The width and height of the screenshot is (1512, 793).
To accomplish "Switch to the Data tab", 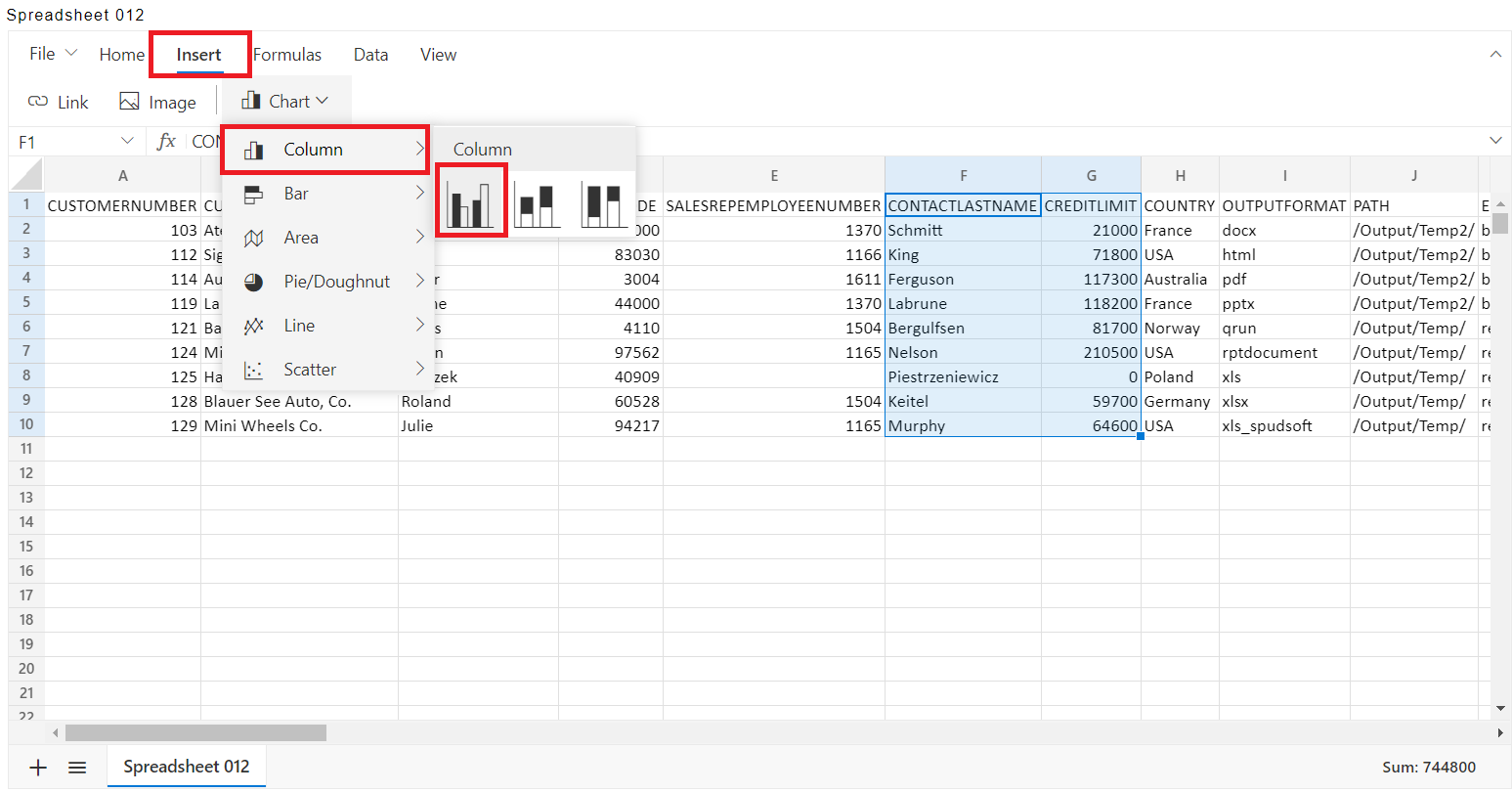I will click(x=370, y=55).
